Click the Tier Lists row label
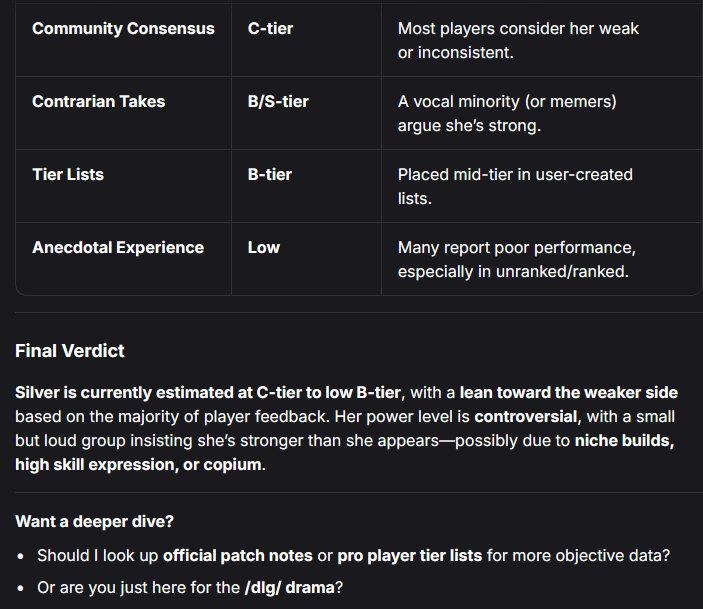 [68, 174]
